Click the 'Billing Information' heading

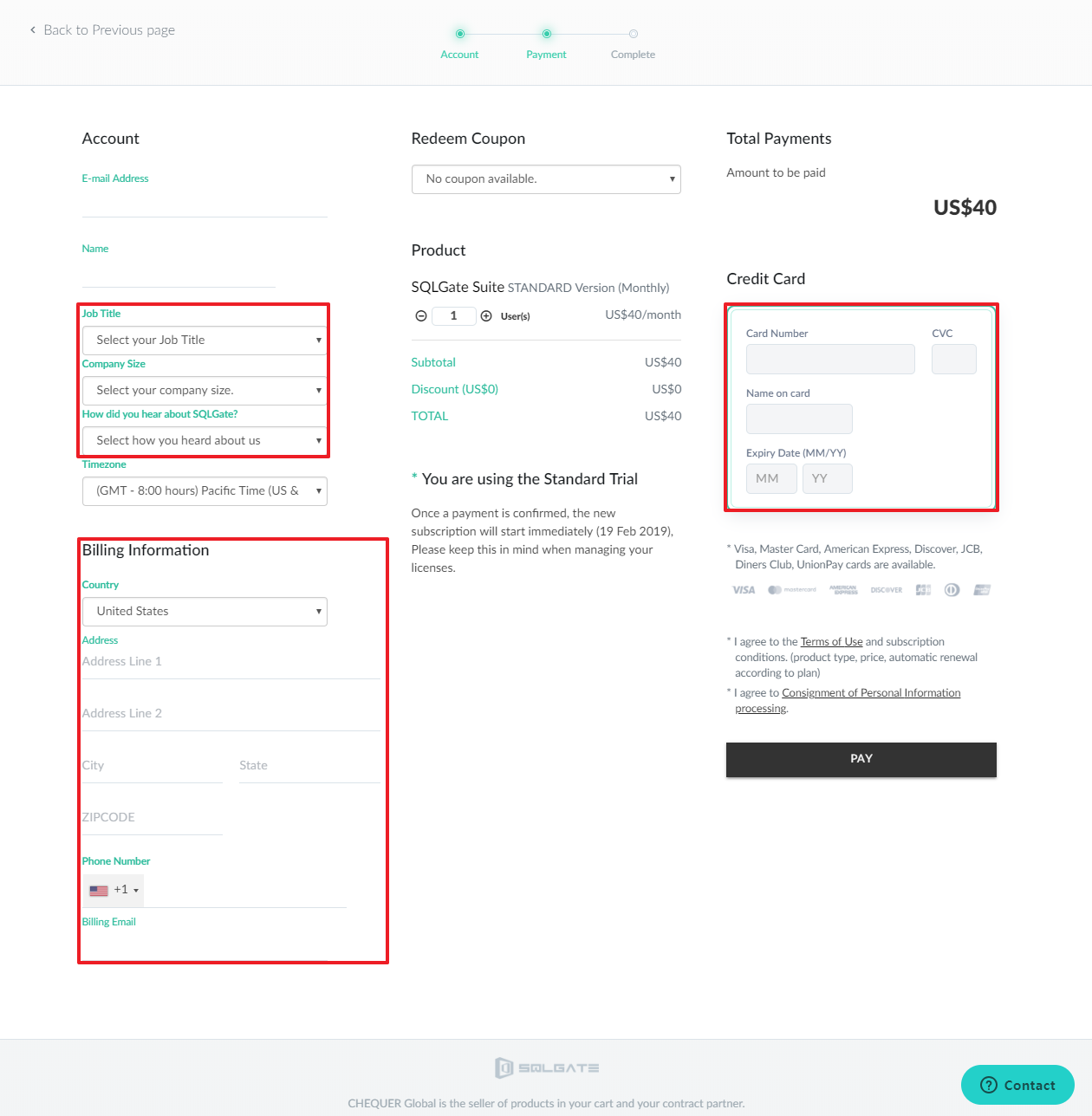[146, 551]
